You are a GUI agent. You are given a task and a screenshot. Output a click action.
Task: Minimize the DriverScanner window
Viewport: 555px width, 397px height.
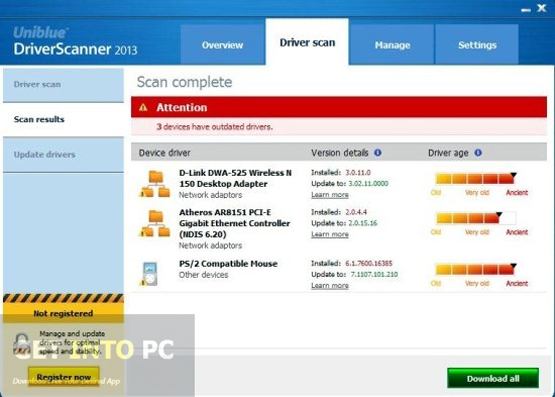coord(526,10)
